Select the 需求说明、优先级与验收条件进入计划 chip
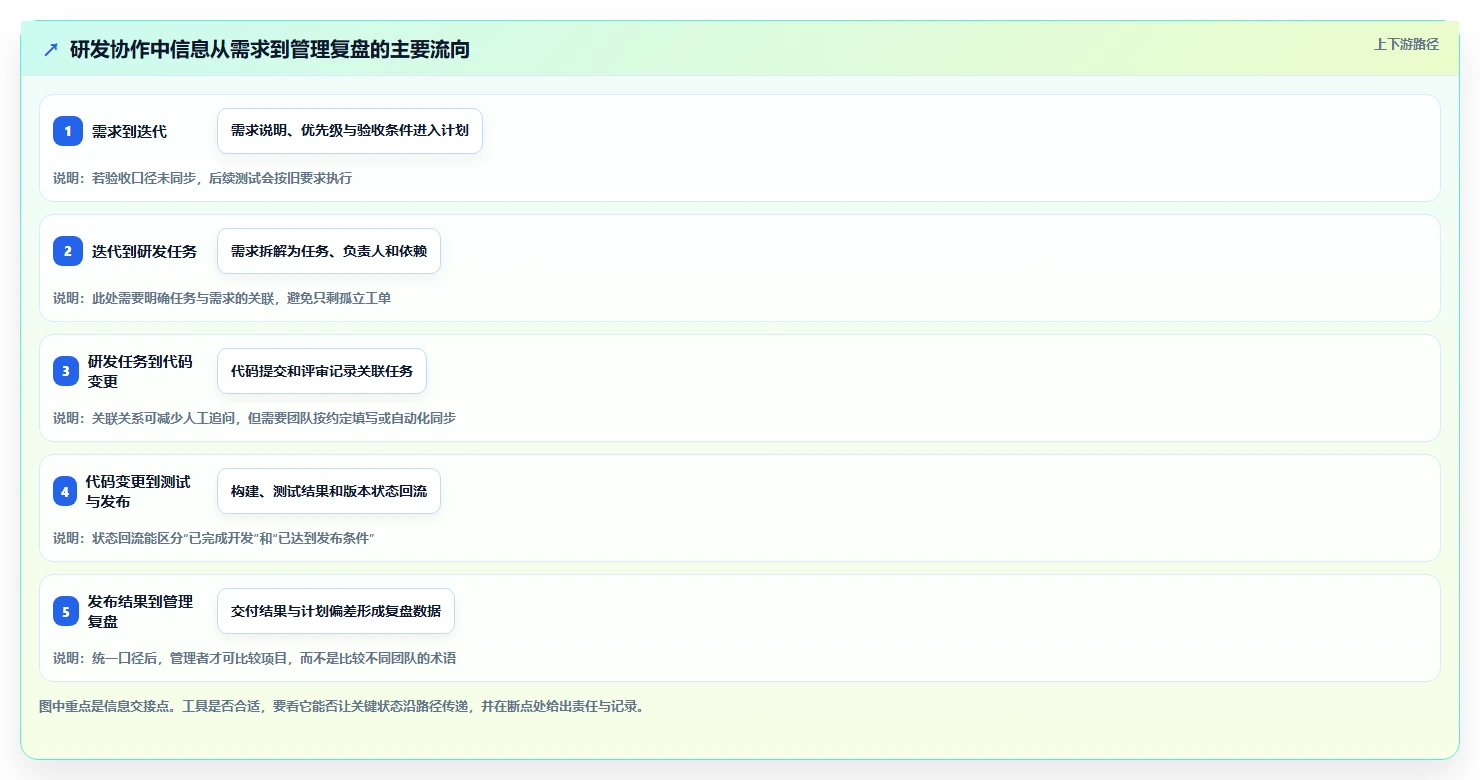Screen dimensions: 1480x780 pyautogui.click(x=350, y=131)
